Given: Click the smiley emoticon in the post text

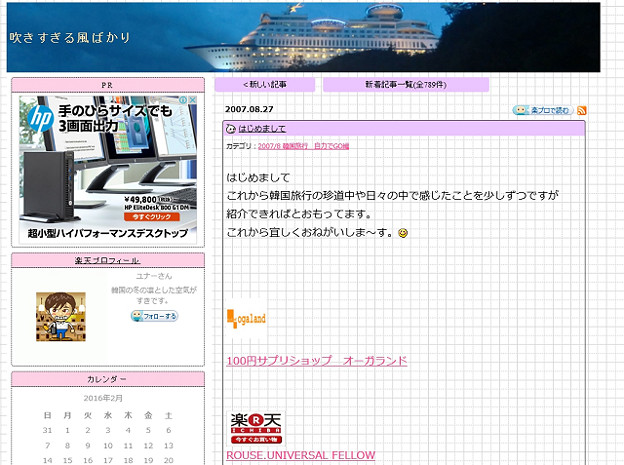Looking at the screenshot, I should point(403,233).
